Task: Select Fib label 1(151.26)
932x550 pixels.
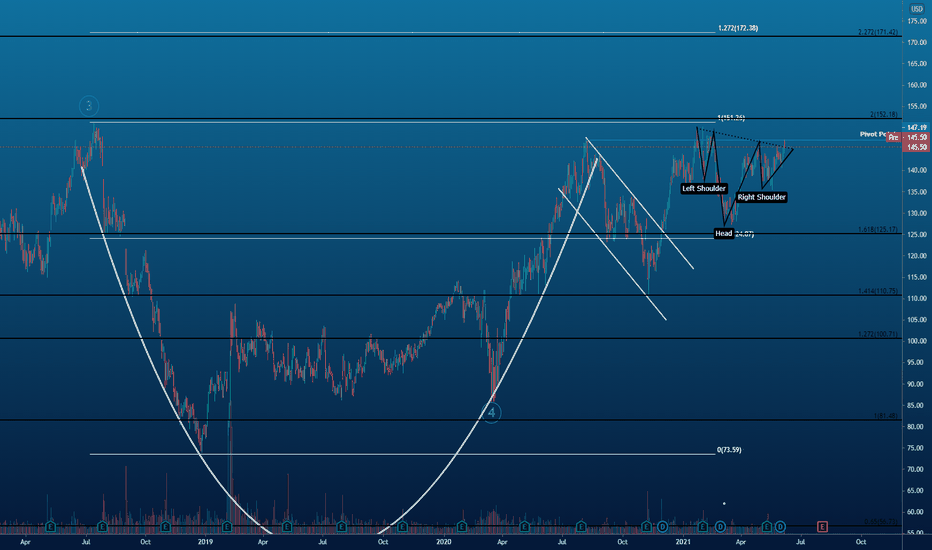Action: [x=731, y=118]
